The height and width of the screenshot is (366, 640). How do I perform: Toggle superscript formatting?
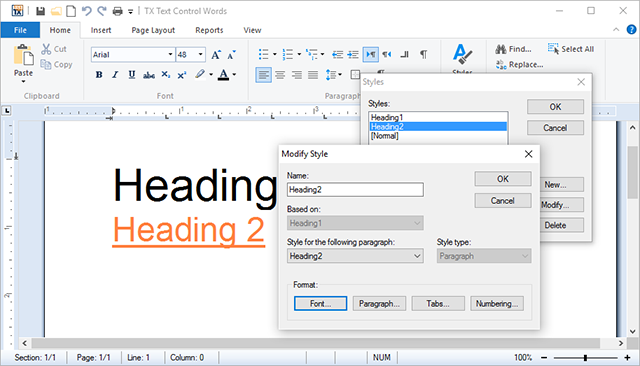[182, 75]
